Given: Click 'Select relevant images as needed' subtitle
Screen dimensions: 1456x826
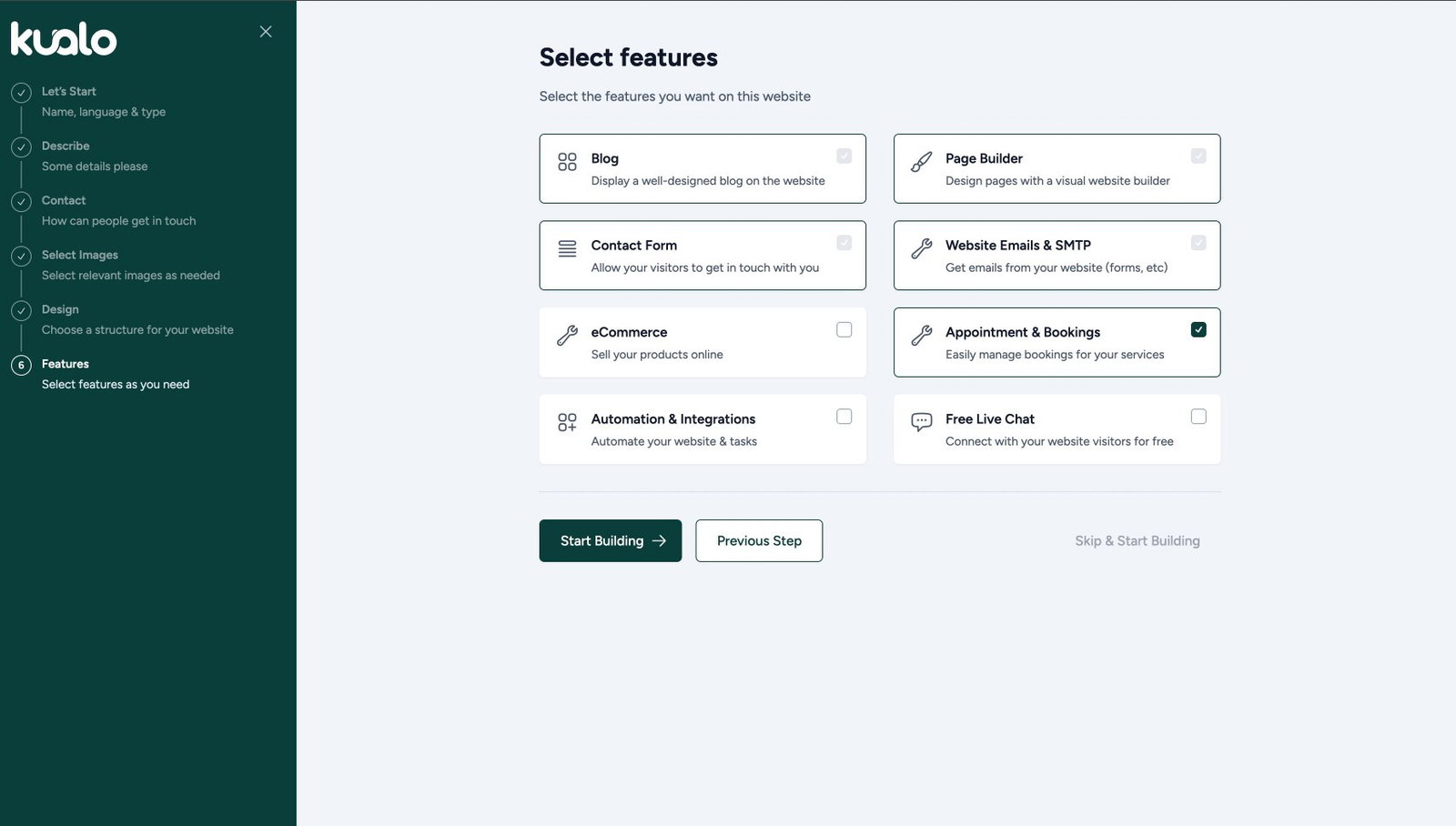Looking at the screenshot, I should coord(131,276).
